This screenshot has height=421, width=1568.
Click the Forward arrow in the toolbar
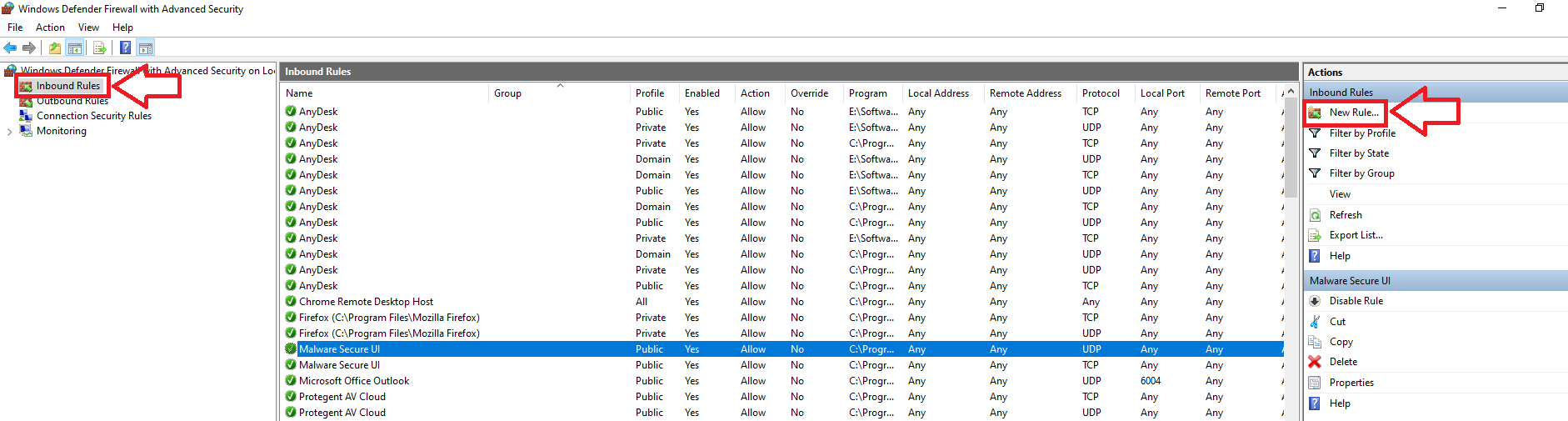[x=29, y=48]
